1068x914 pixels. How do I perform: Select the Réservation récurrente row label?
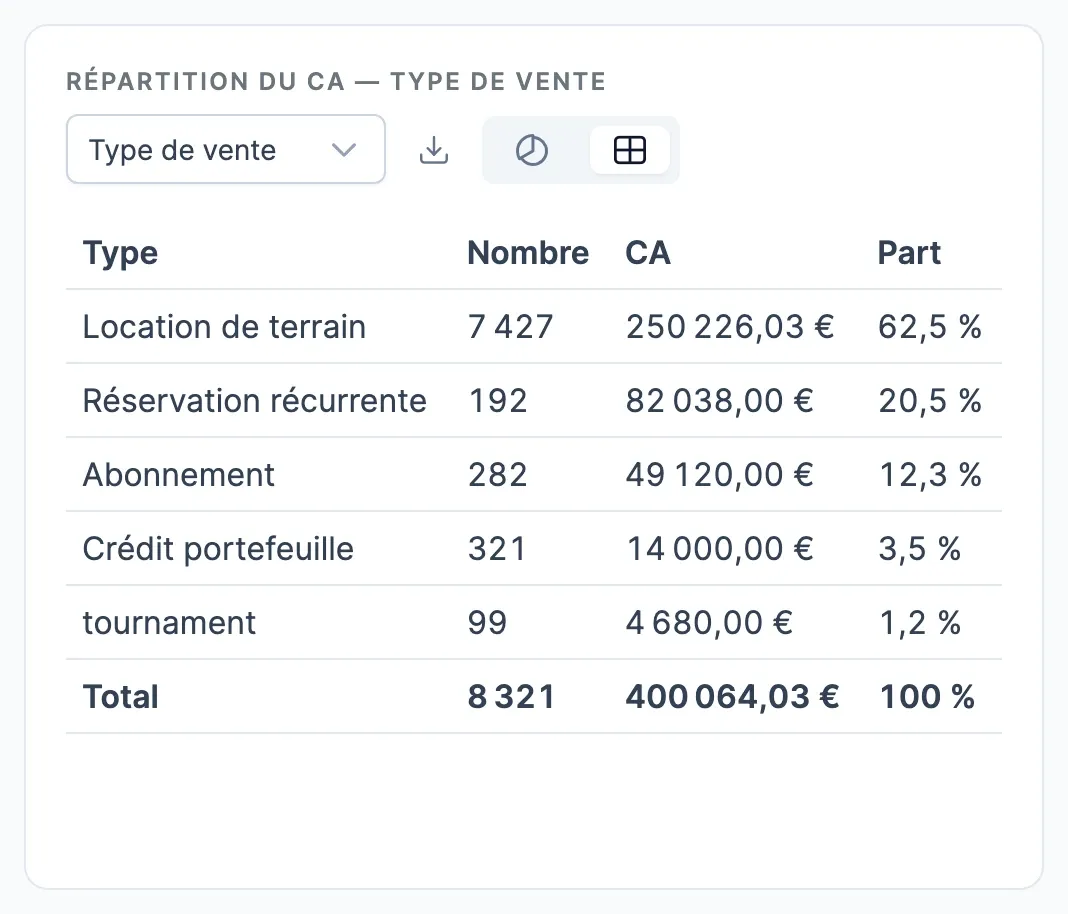pyautogui.click(x=255, y=400)
